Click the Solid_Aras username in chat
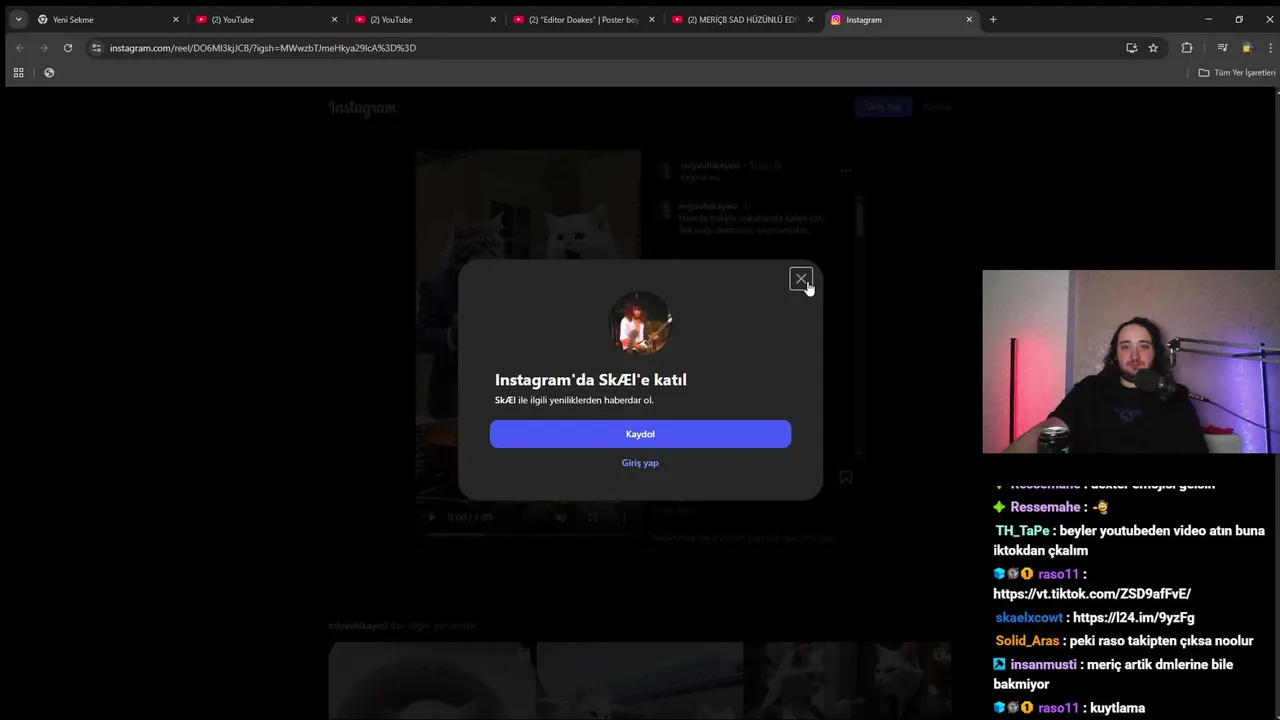Image resolution: width=1280 pixels, height=720 pixels. coord(1027,641)
